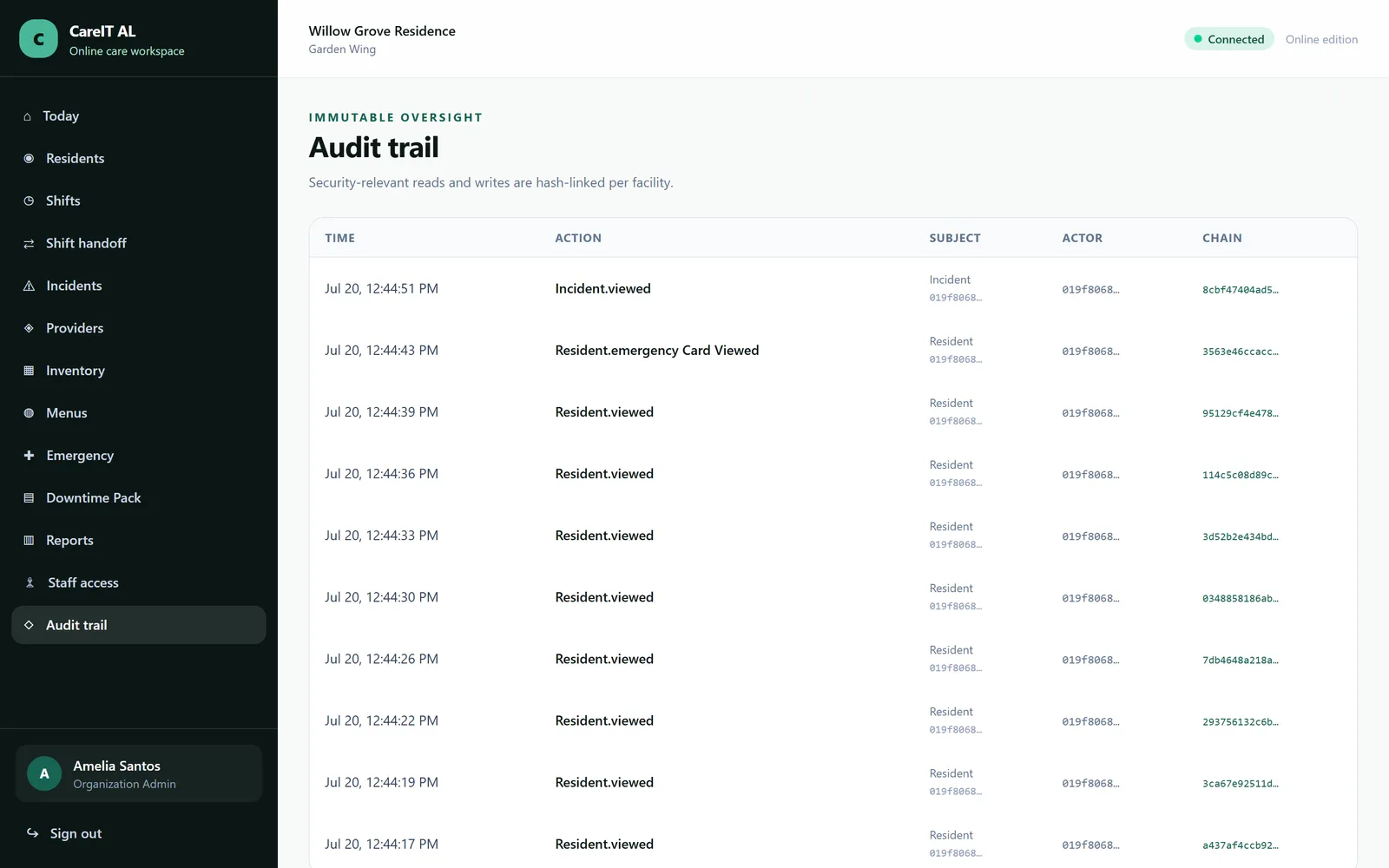This screenshot has height=868, width=1389.
Task: Click the Sign out arrow icon
Action: click(x=32, y=833)
